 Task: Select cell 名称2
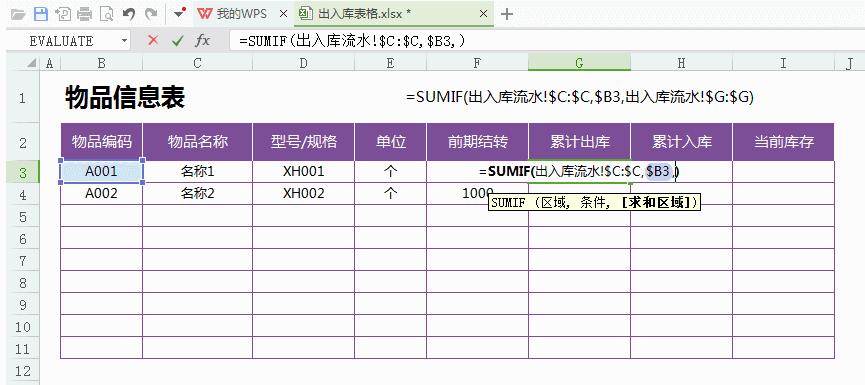click(x=197, y=194)
